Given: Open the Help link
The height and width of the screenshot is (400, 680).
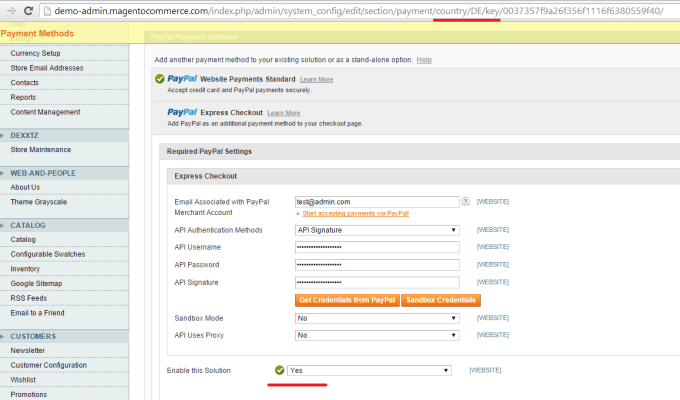Looking at the screenshot, I should [x=424, y=60].
